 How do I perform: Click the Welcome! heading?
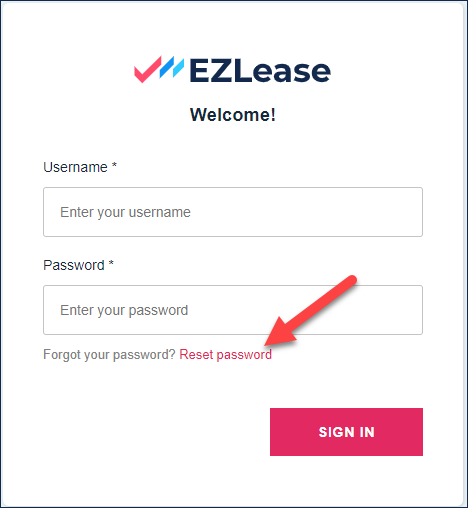pos(233,115)
